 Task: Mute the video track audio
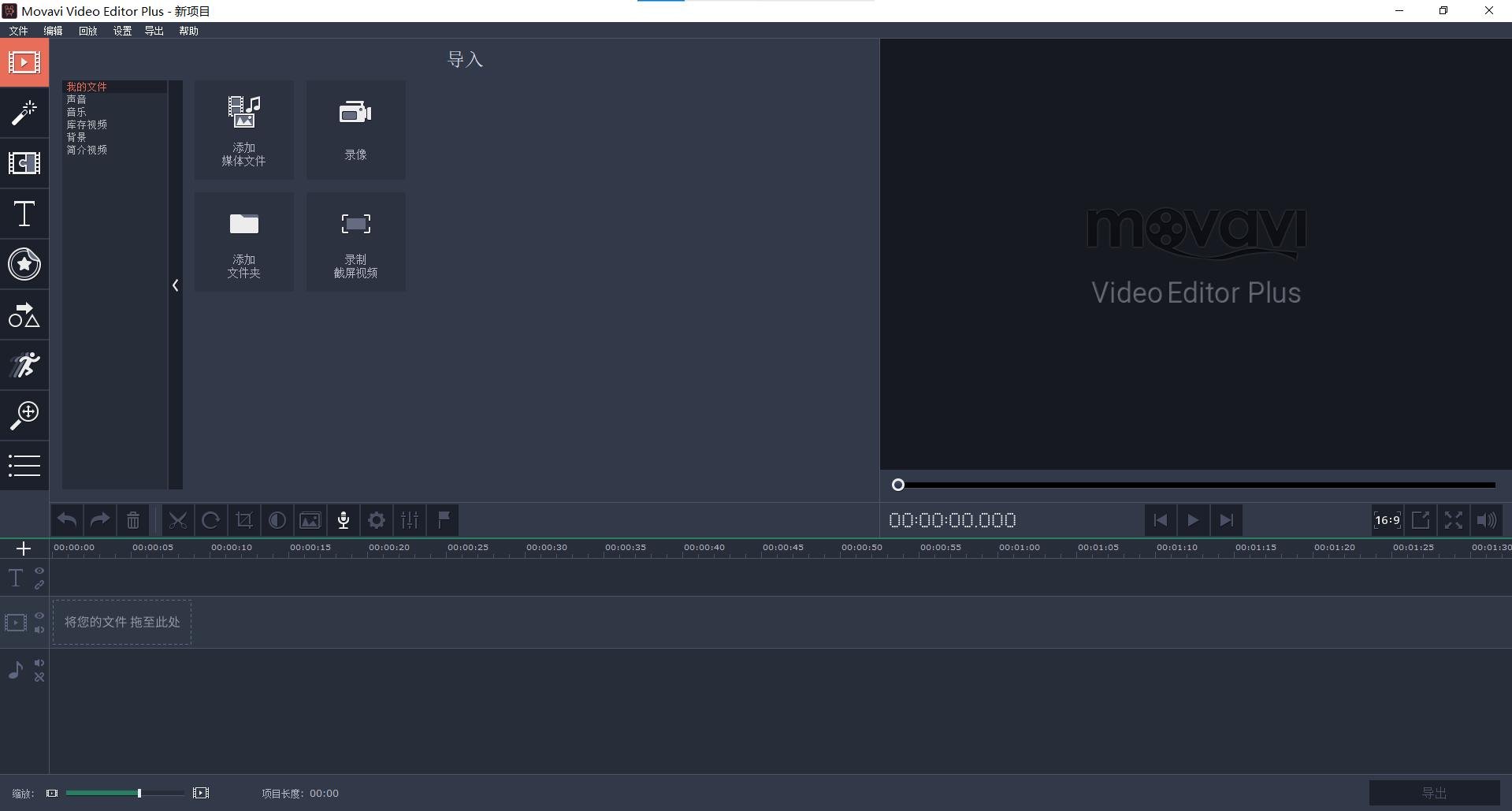(x=39, y=630)
